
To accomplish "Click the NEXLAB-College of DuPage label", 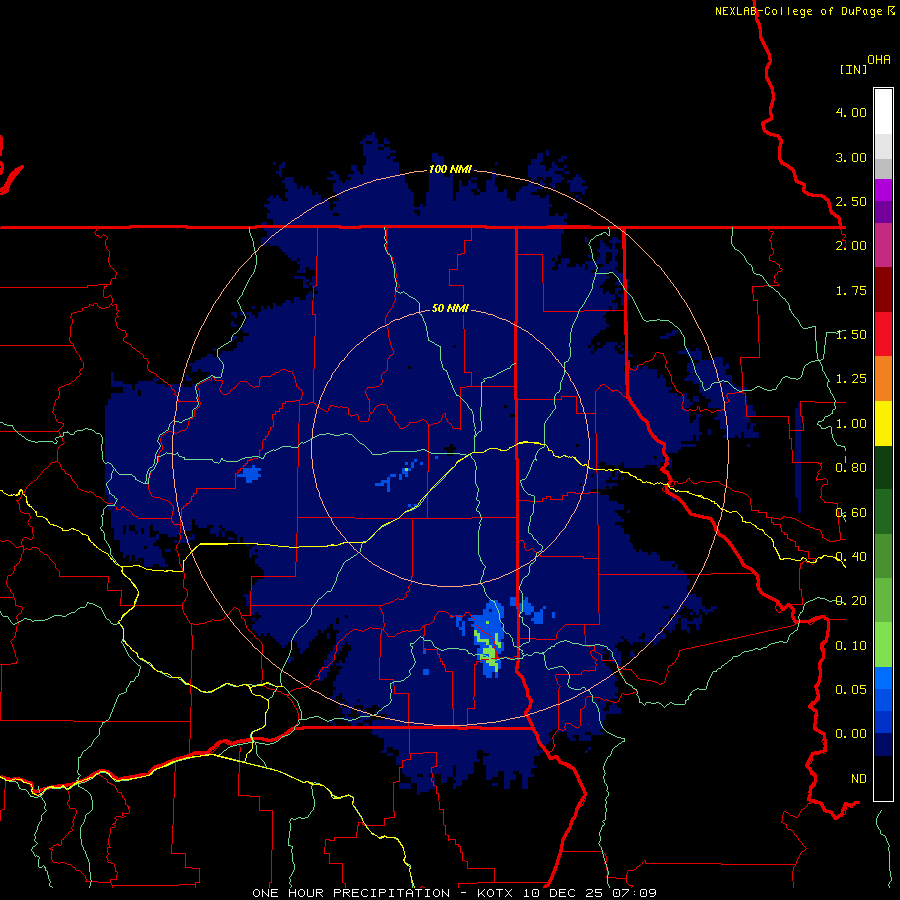I will 798,11.
